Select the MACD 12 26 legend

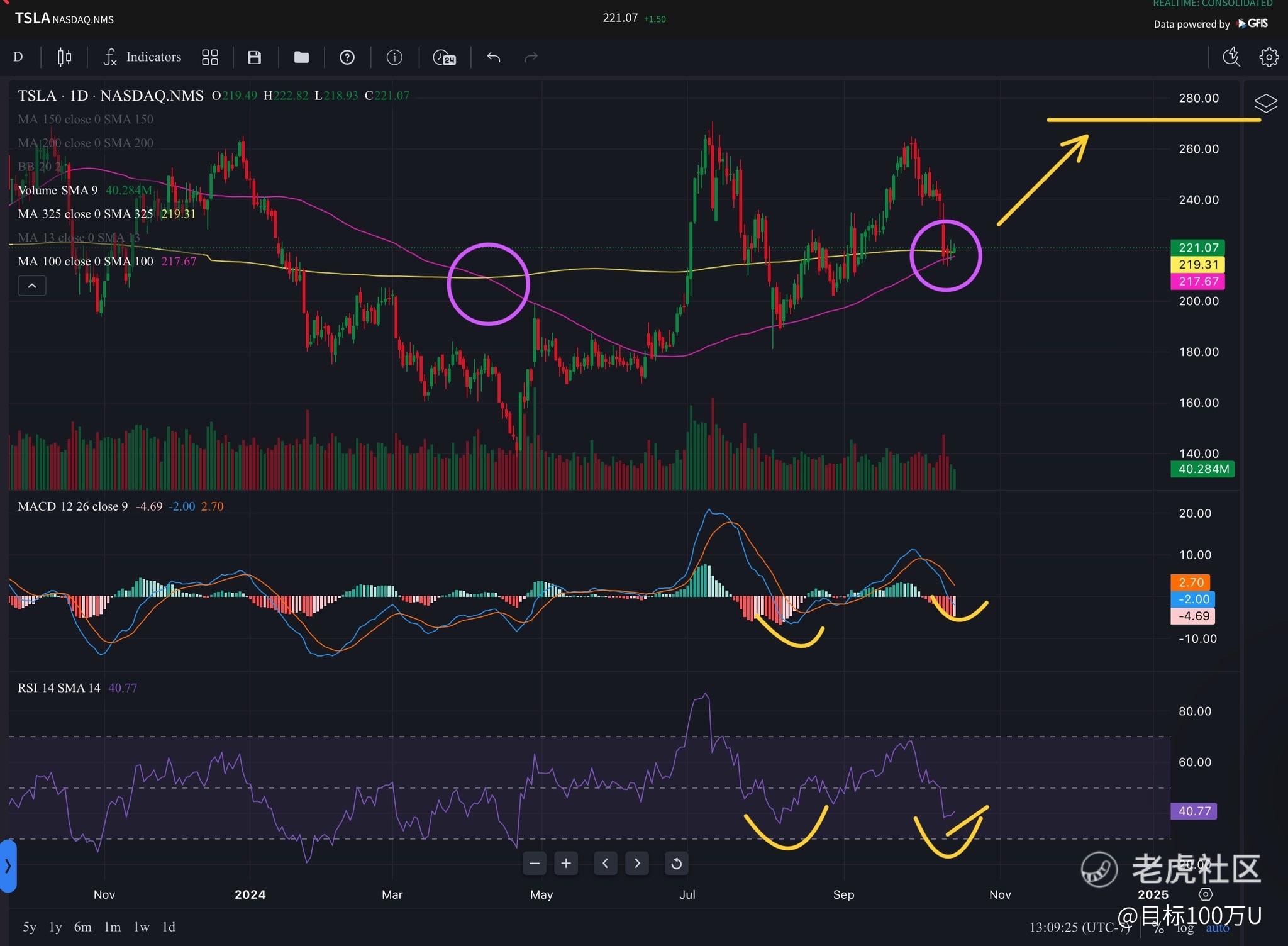coord(121,506)
